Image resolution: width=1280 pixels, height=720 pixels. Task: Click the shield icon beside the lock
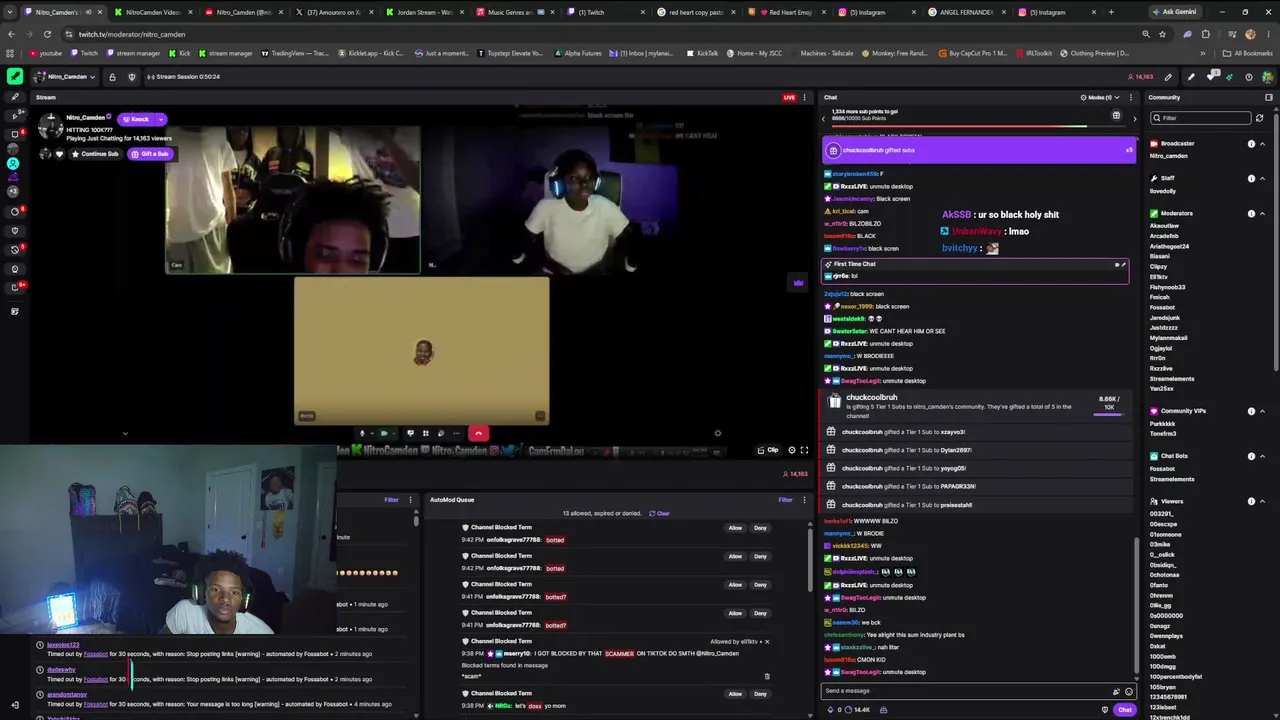pyautogui.click(x=132, y=77)
